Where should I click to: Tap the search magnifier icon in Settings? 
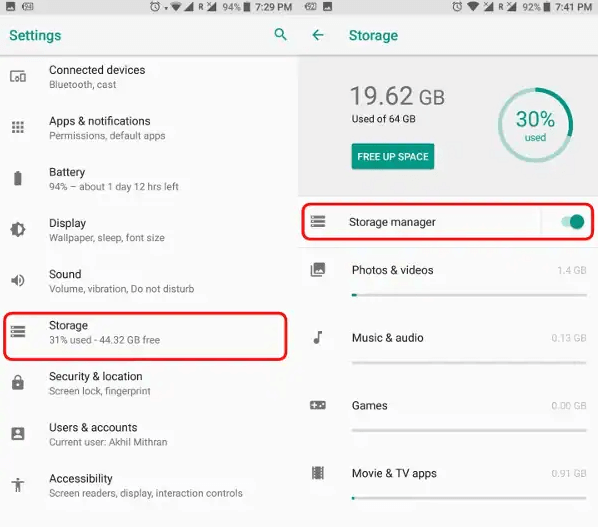click(280, 35)
